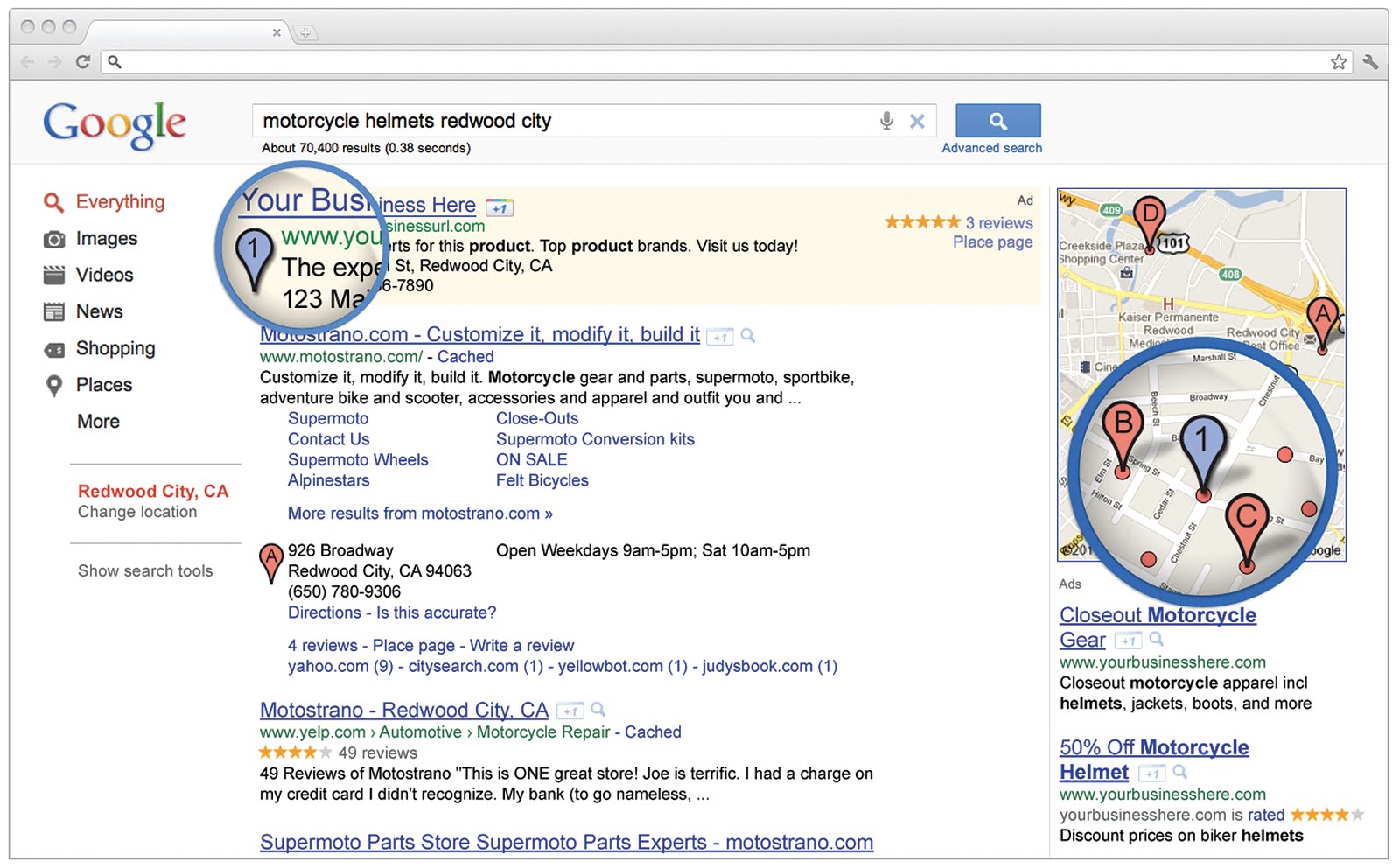Open More results from motostrano.com
The image size is (1400, 868).
[x=420, y=514]
